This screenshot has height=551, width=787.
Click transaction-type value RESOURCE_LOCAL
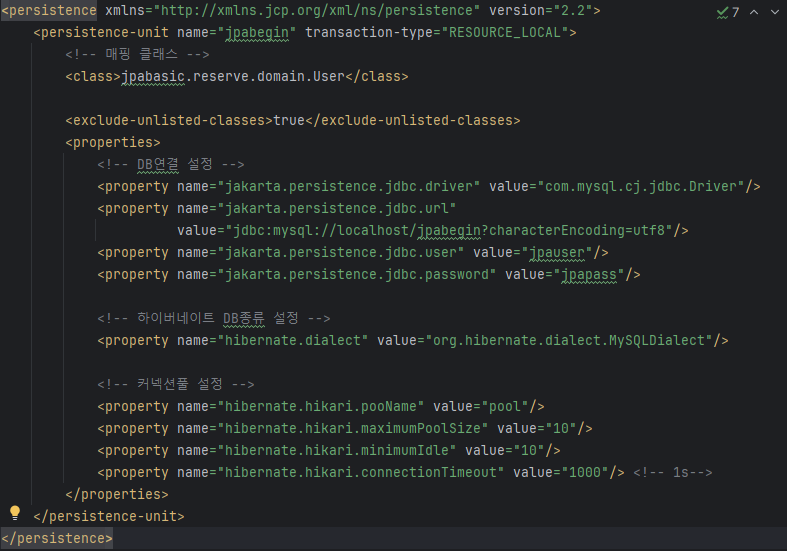(504, 33)
